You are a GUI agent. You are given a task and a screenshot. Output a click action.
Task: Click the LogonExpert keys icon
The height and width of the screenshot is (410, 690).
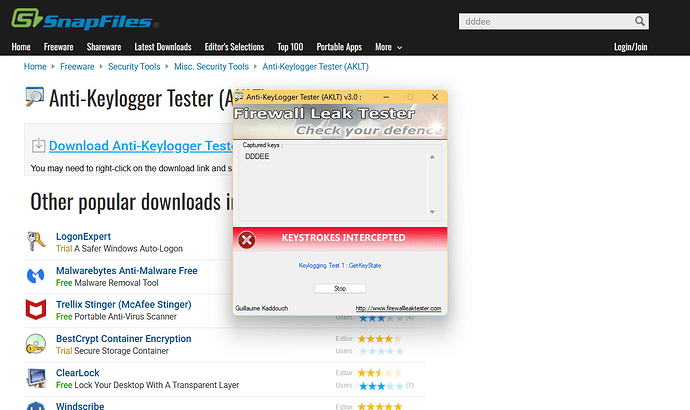35,241
